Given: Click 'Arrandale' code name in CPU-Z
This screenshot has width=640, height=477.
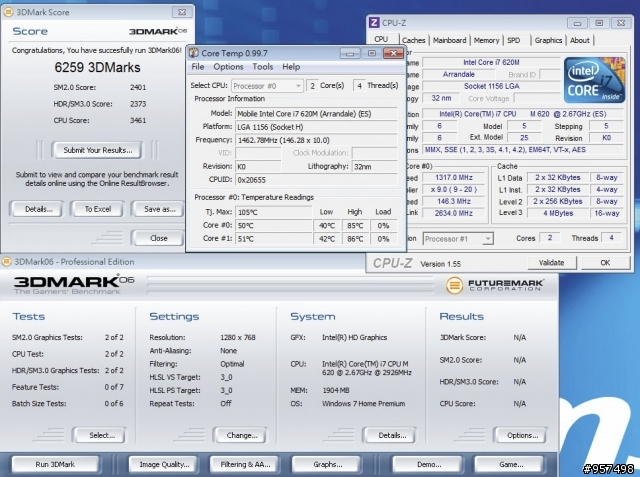Looking at the screenshot, I should click(458, 74).
